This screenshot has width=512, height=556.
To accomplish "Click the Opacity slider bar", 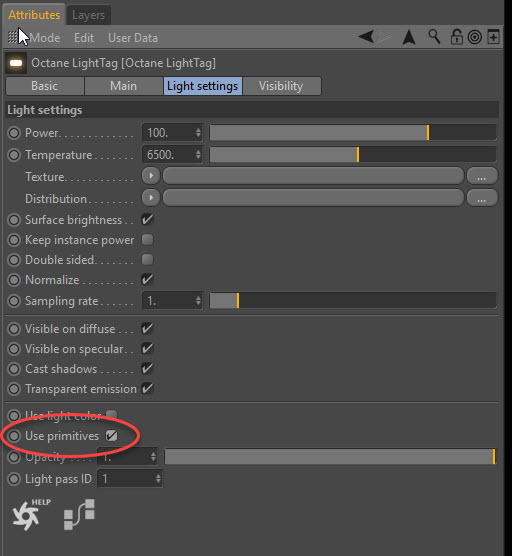I will [x=330, y=456].
